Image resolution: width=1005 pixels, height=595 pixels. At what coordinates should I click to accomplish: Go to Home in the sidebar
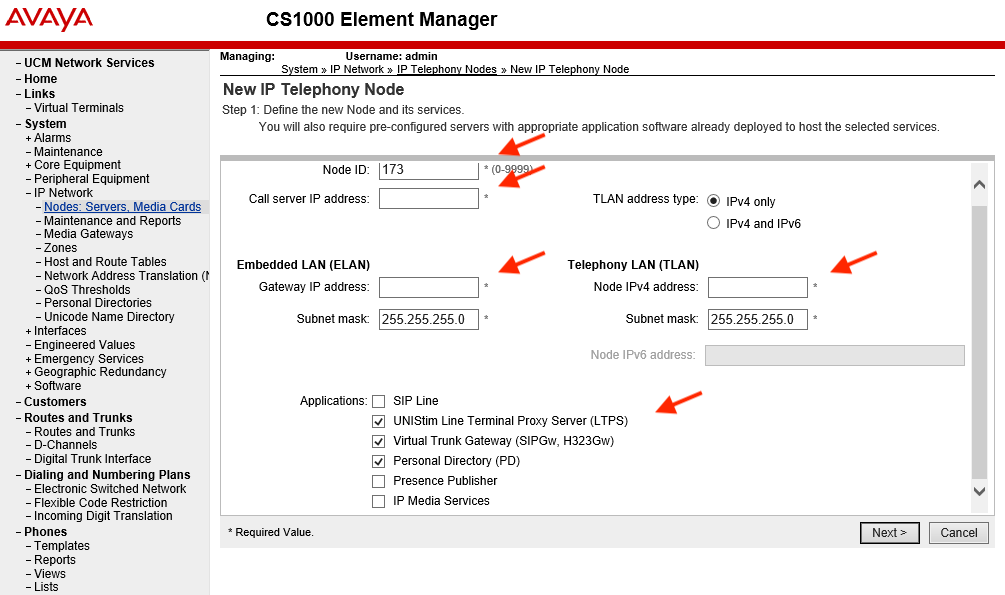pyautogui.click(x=40, y=79)
